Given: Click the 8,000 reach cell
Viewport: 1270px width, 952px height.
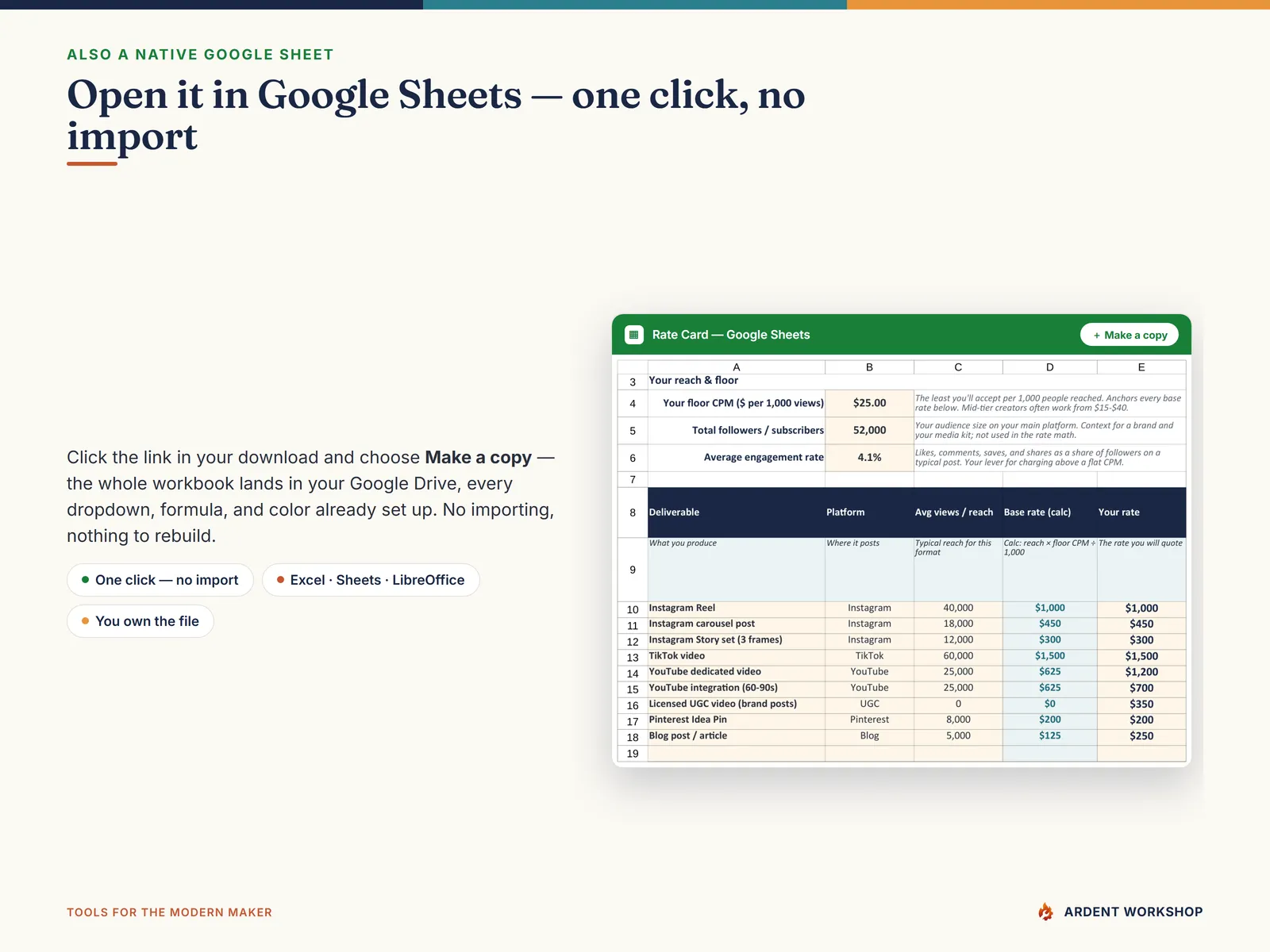Looking at the screenshot, I should (x=958, y=720).
